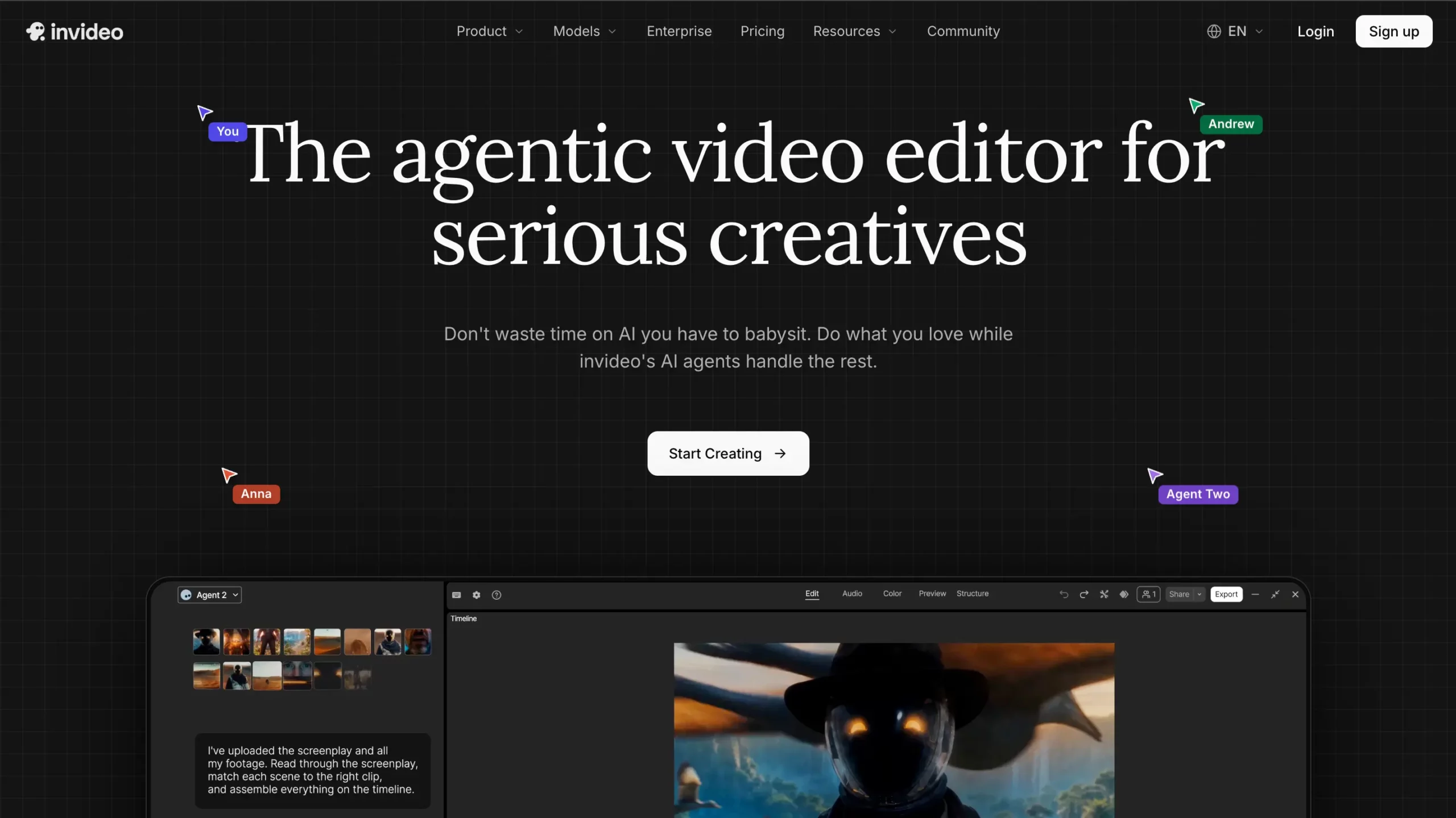Viewport: 1456px width, 818px height.
Task: Click the invideo logo
Action: coord(75,31)
